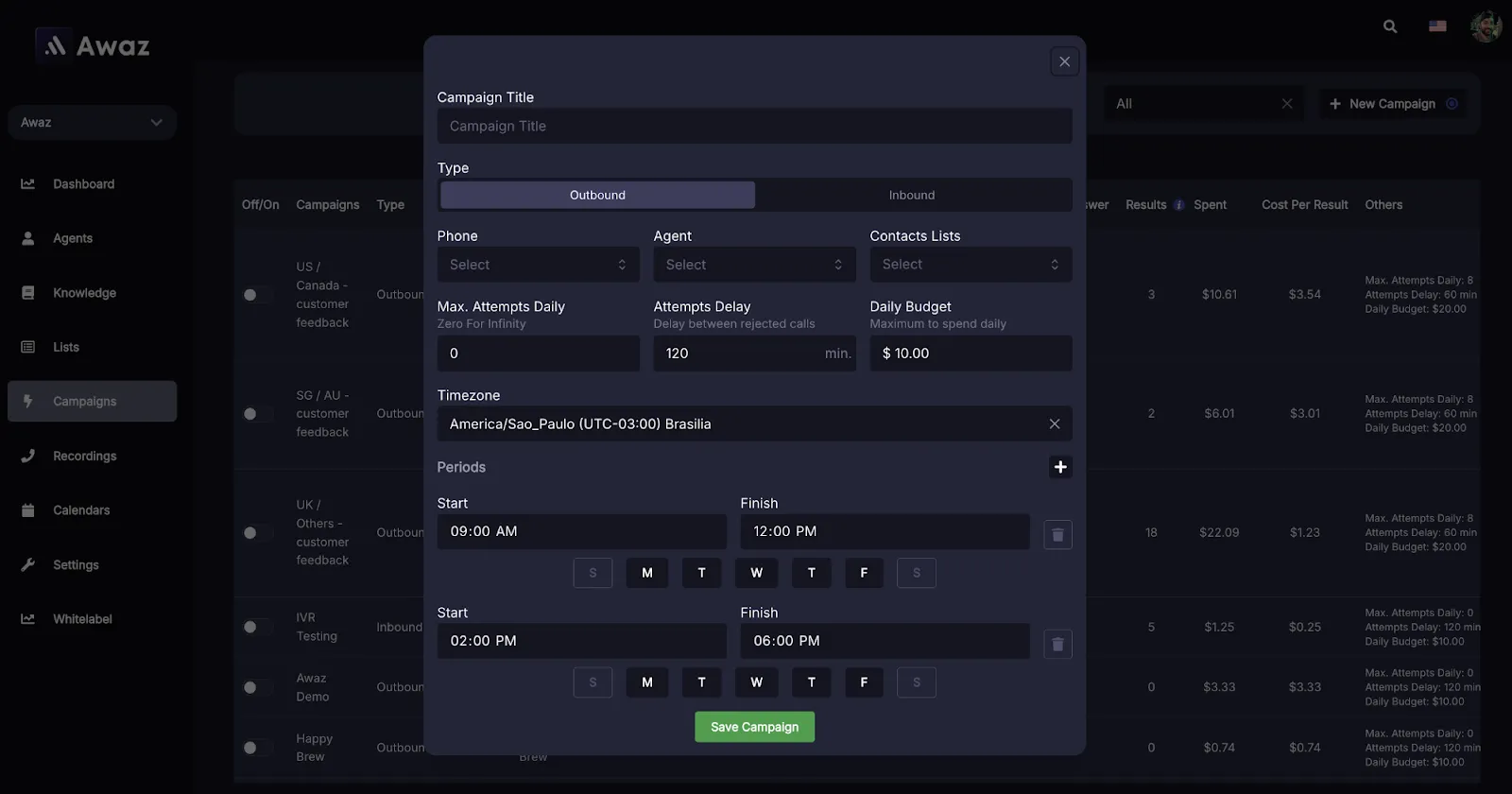Click the Campaign Title input field
Viewport: 1512px width, 794px height.
coord(754,127)
